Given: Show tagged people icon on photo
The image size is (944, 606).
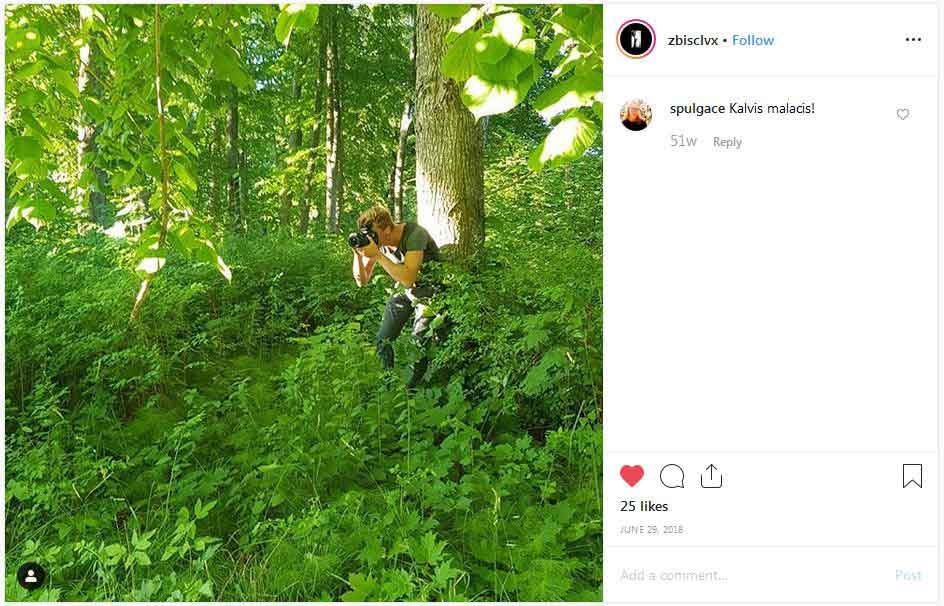Looking at the screenshot, I should (31, 576).
